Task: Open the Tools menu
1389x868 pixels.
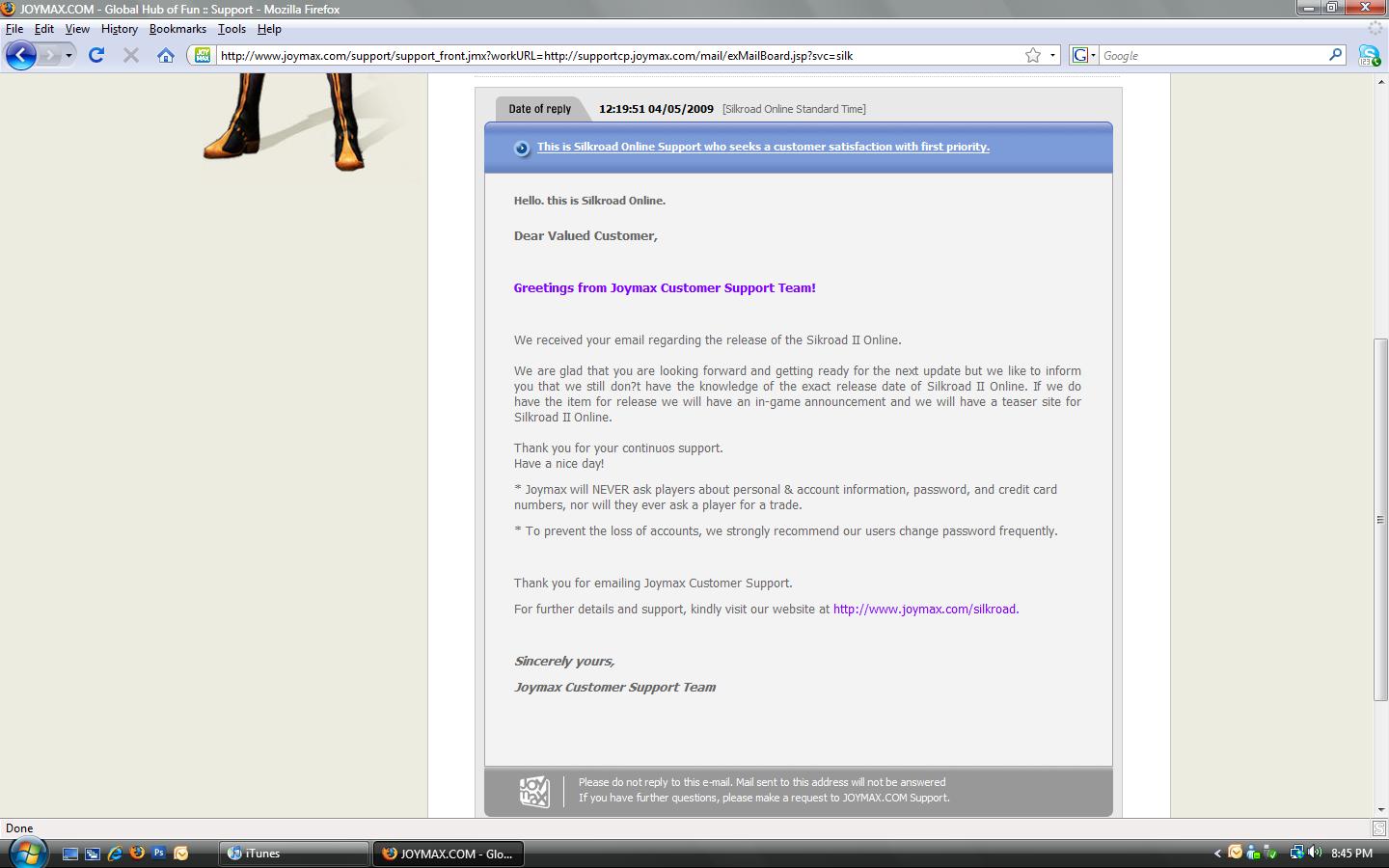Action: 231,29
